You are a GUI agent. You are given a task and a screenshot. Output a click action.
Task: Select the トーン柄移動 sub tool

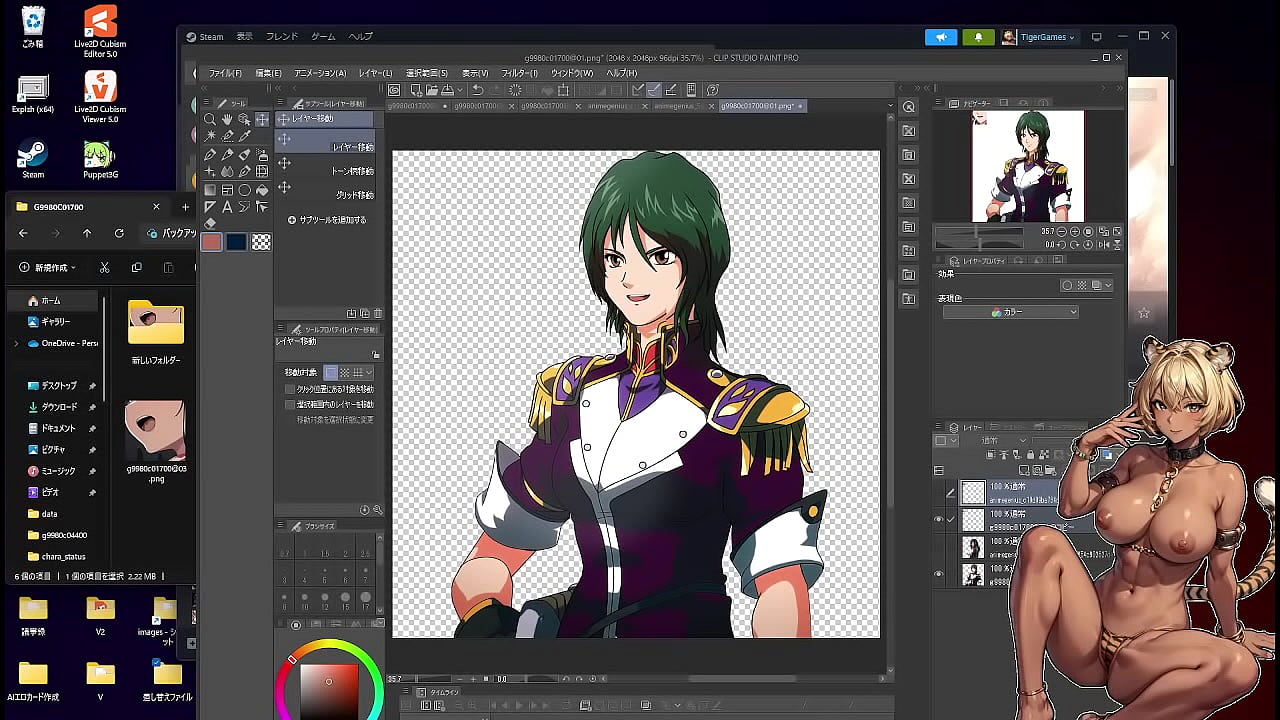[x=325, y=166]
